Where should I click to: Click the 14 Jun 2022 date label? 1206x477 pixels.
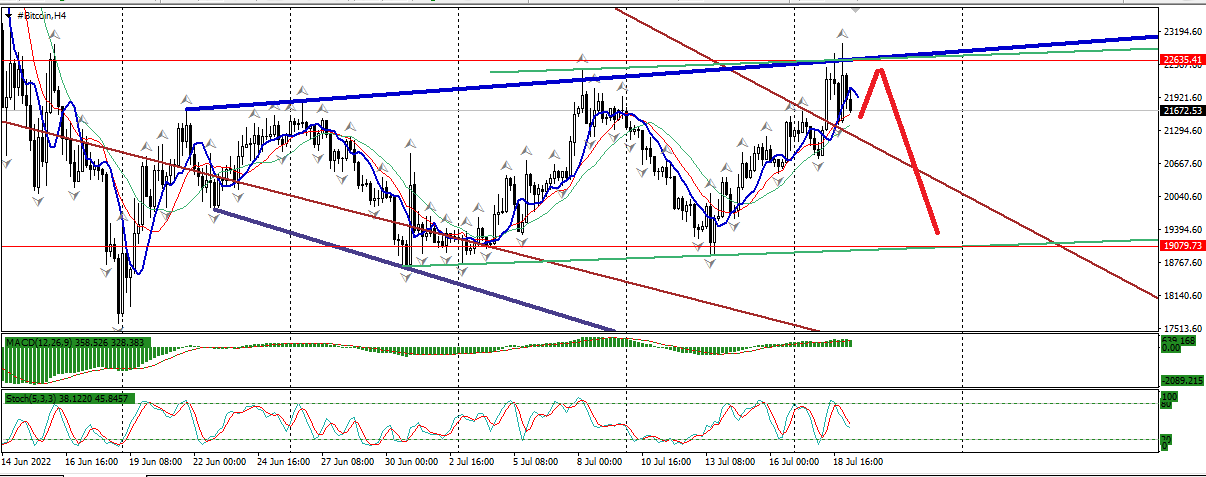[26, 463]
